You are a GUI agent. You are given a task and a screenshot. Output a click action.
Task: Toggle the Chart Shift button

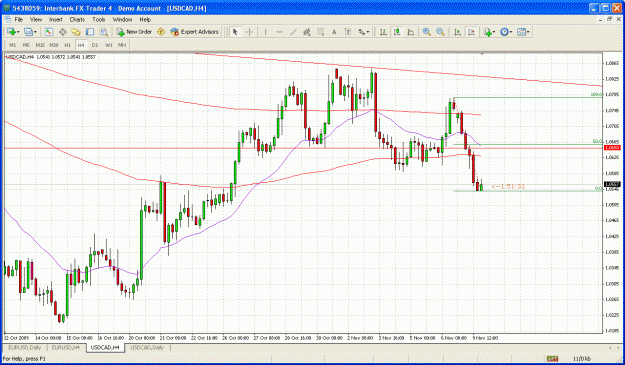click(x=471, y=32)
